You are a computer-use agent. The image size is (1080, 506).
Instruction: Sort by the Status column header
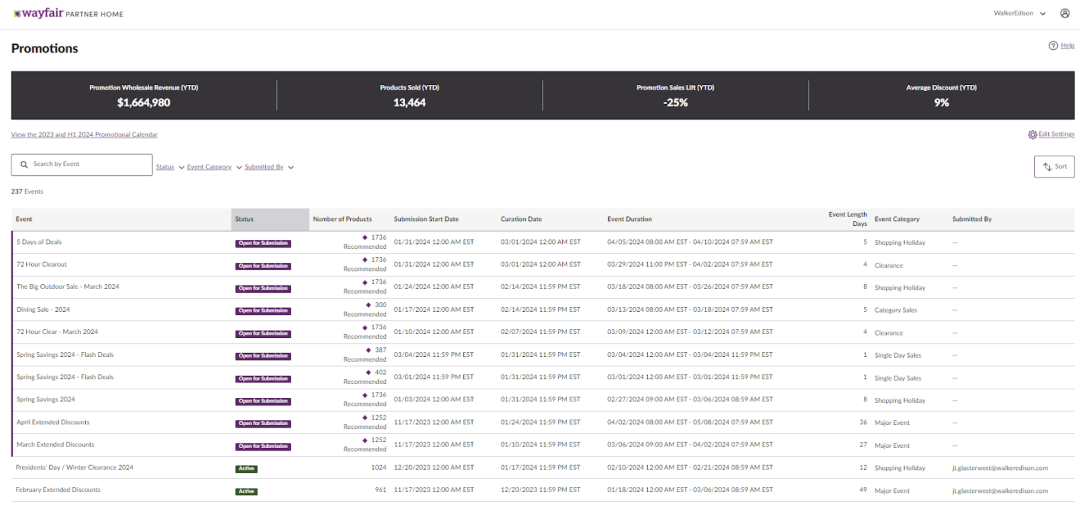click(x=245, y=219)
